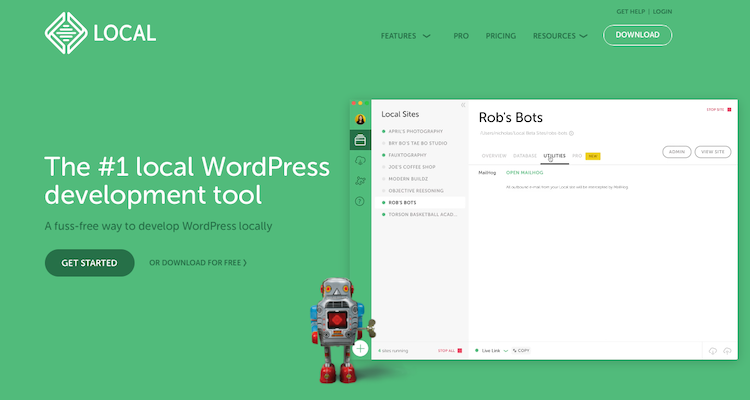The image size is (750, 400).
Task: Click the red Stop Site square icon
Action: coord(729,110)
